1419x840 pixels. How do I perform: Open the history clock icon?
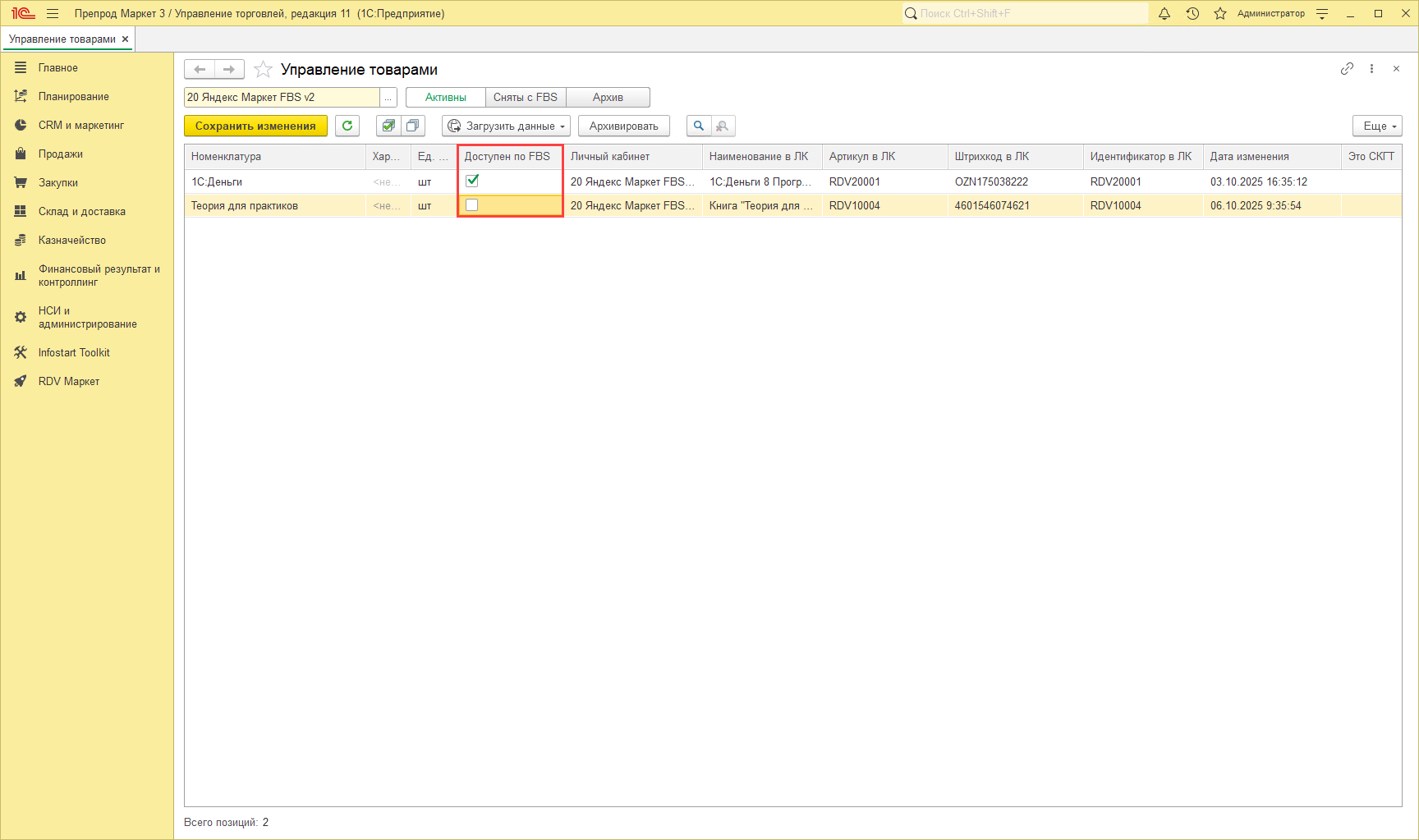(1192, 13)
